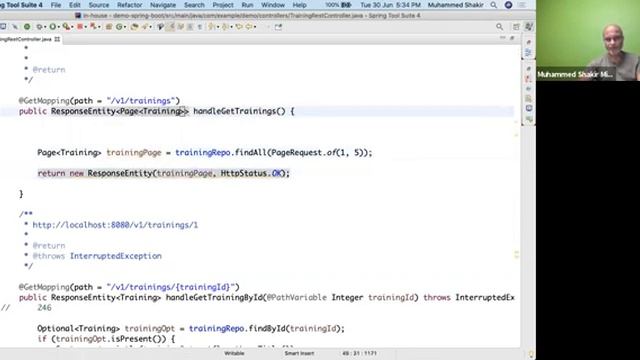640x360 pixels.
Task: Click the Debug gear toolbar icon
Action: (x=39, y=27)
